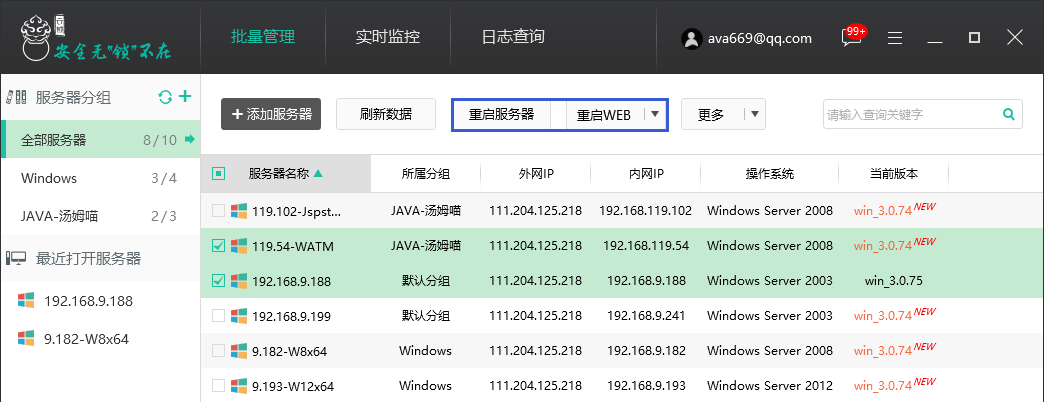Select the JAVA-汤姆喵 server group

(x=60, y=216)
